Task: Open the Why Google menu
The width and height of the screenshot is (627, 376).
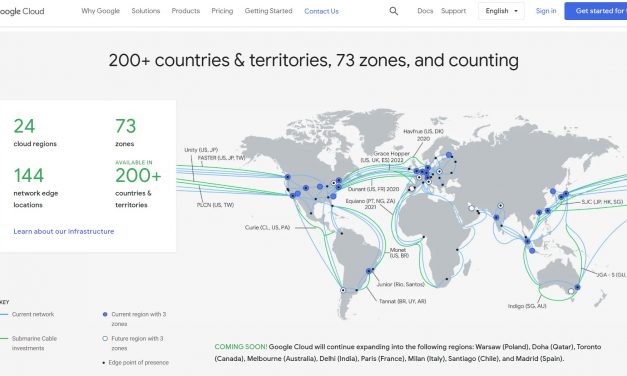Action: pyautogui.click(x=100, y=11)
